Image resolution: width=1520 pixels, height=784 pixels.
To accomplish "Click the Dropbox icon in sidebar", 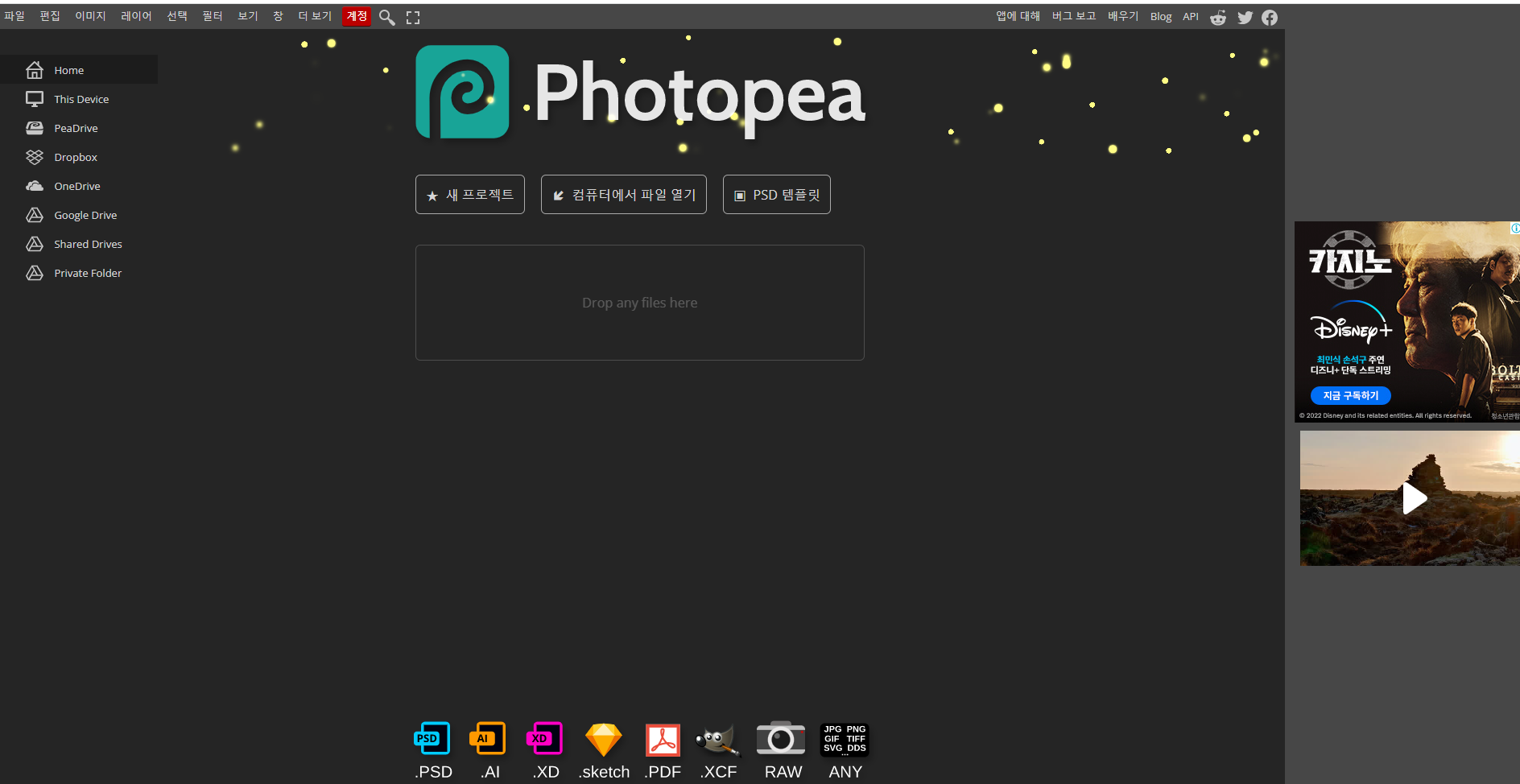I will click(35, 157).
